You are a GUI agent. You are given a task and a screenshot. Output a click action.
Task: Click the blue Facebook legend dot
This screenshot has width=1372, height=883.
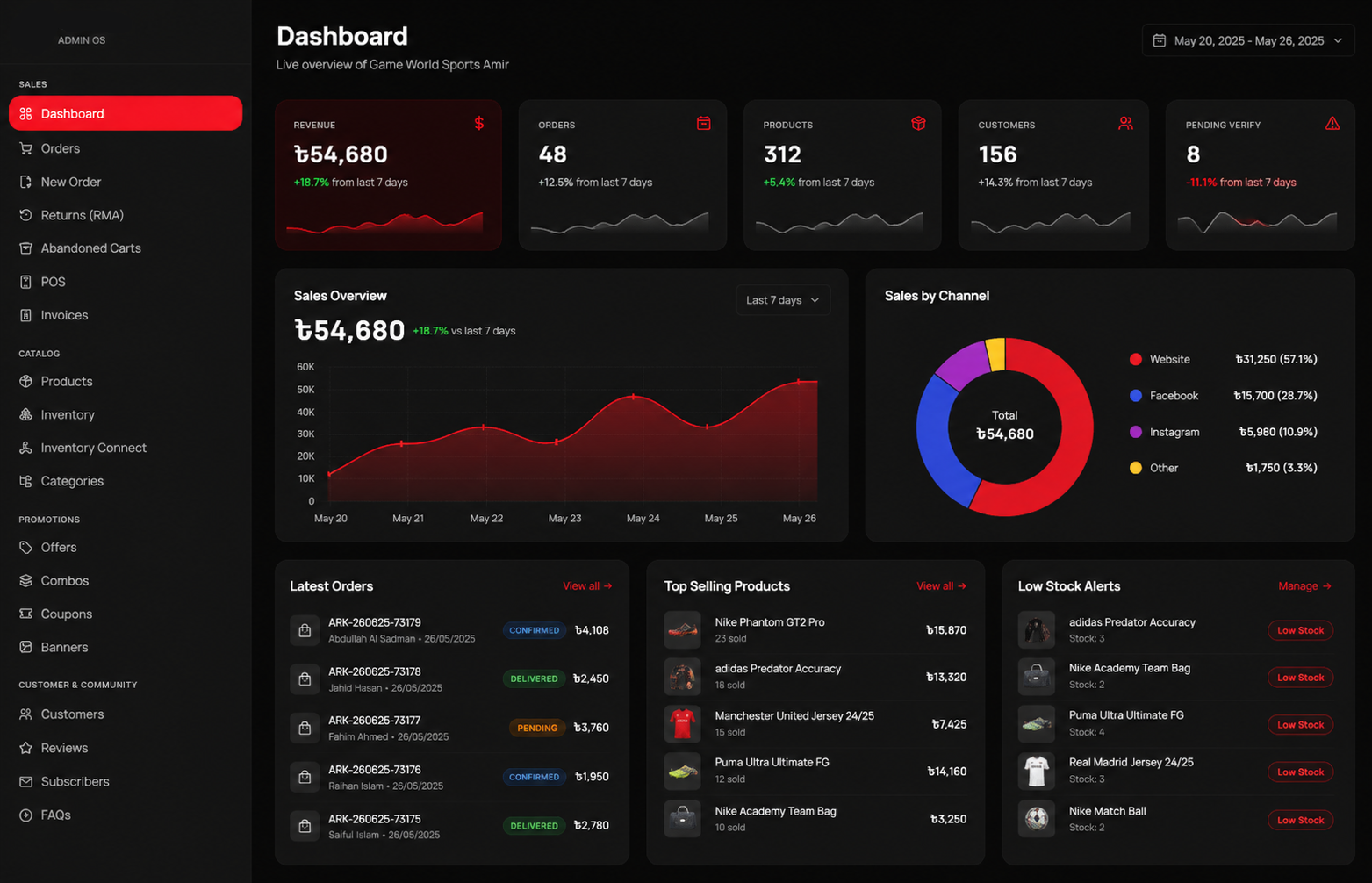tap(1136, 396)
